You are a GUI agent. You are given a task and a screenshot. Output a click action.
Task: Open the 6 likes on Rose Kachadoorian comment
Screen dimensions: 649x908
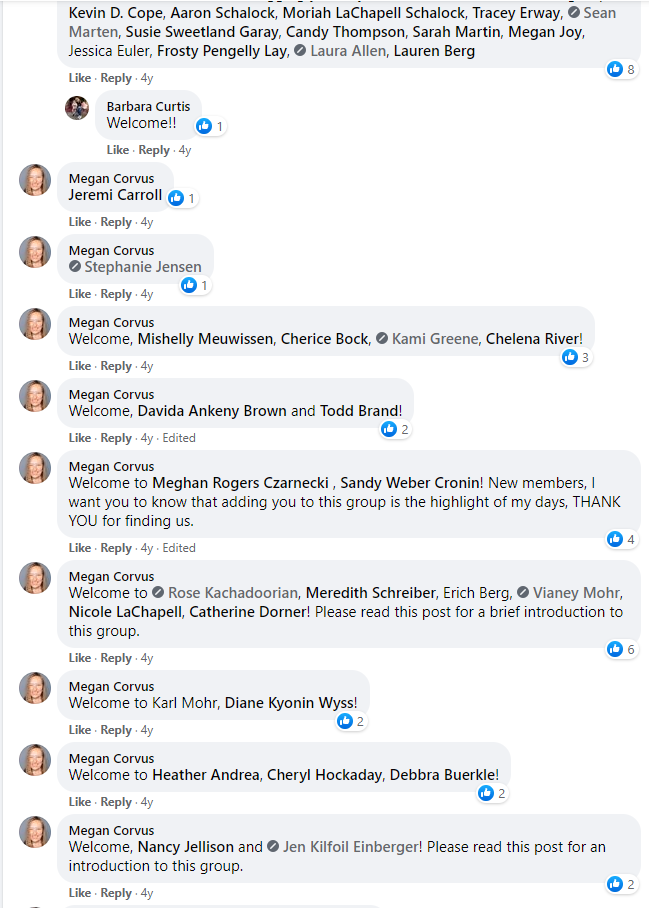point(622,649)
